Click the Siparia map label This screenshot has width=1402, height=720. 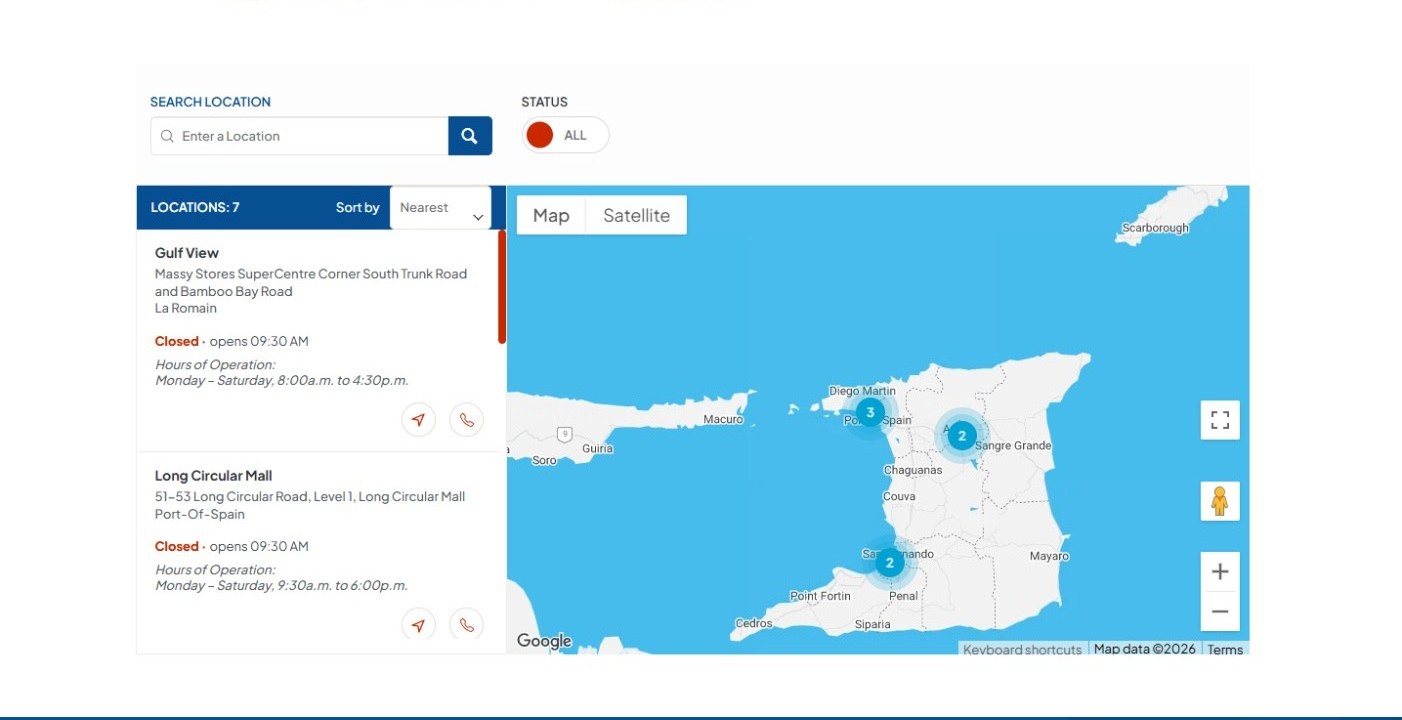click(x=873, y=625)
